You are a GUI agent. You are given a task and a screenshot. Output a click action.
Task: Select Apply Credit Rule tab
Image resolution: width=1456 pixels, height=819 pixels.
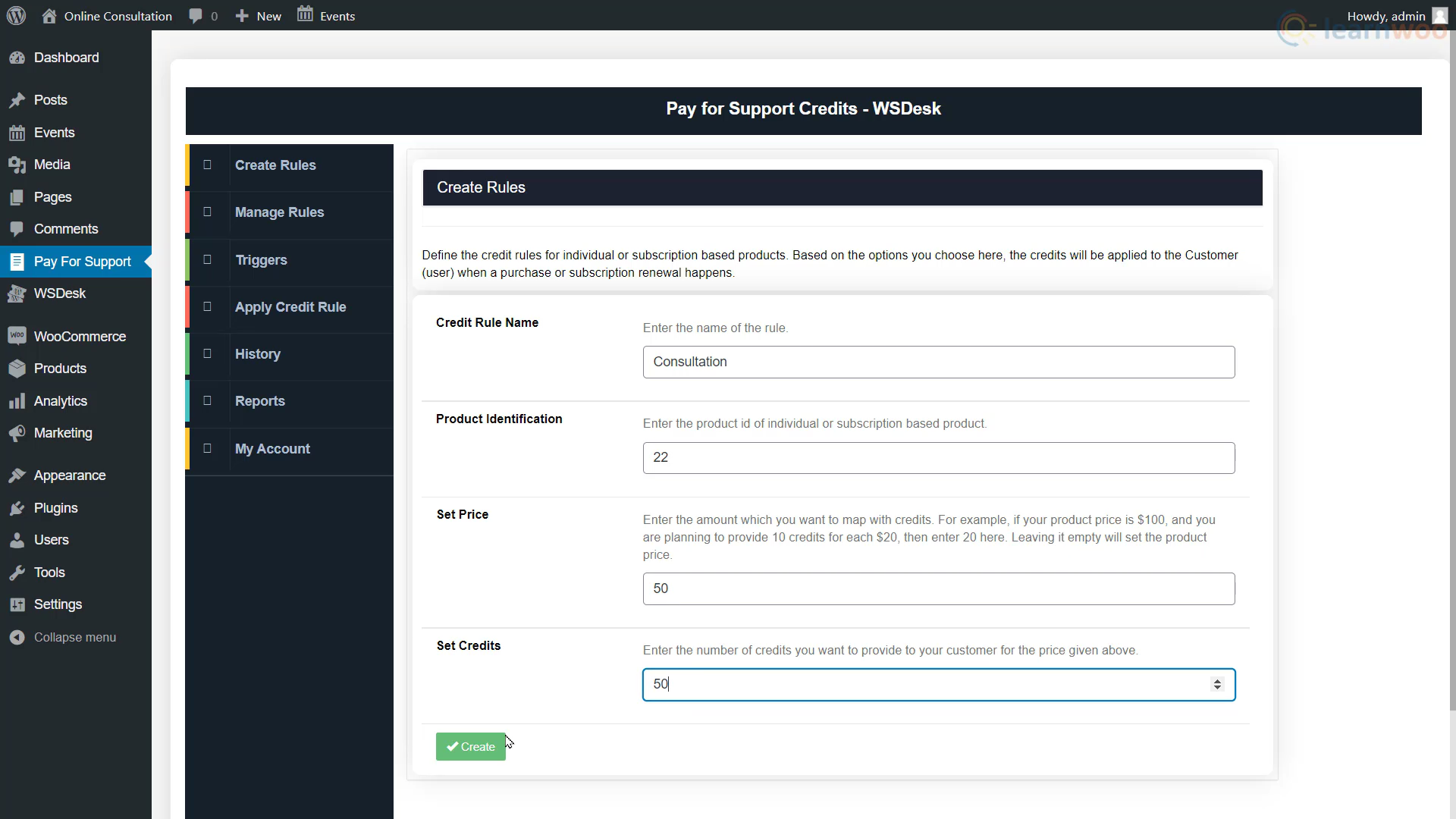[x=289, y=307]
